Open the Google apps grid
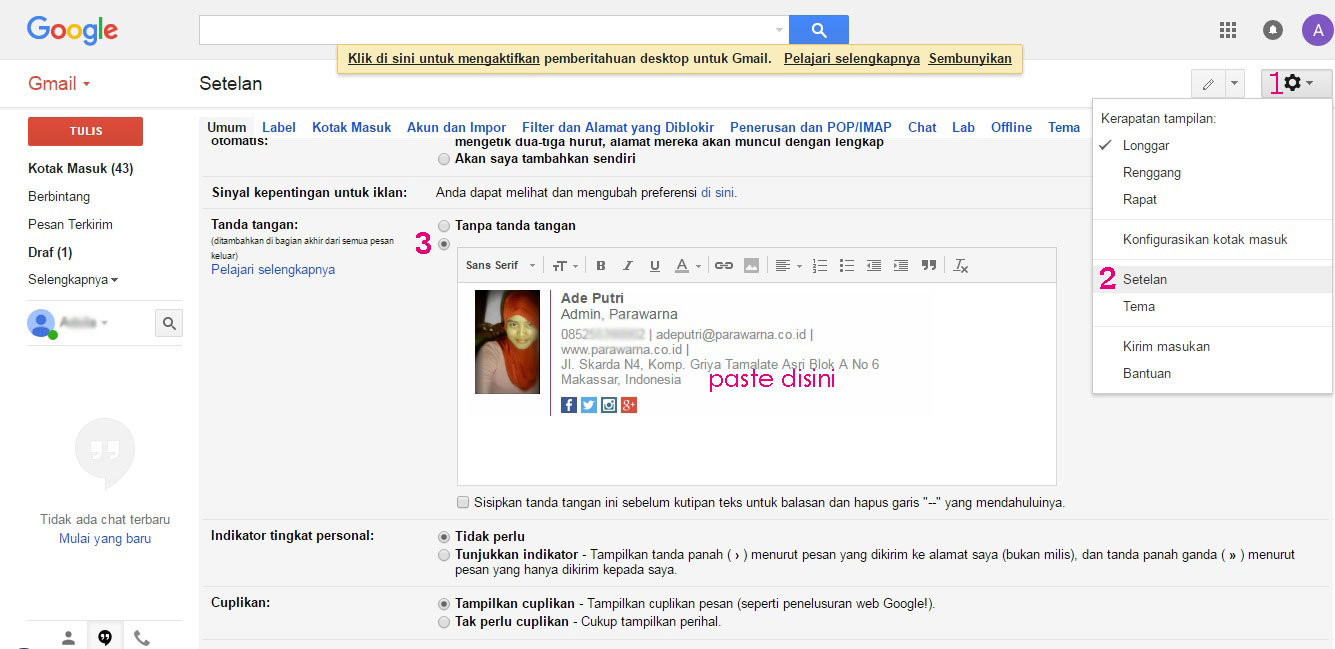Screen dimensions: 1335x649 tap(1228, 30)
